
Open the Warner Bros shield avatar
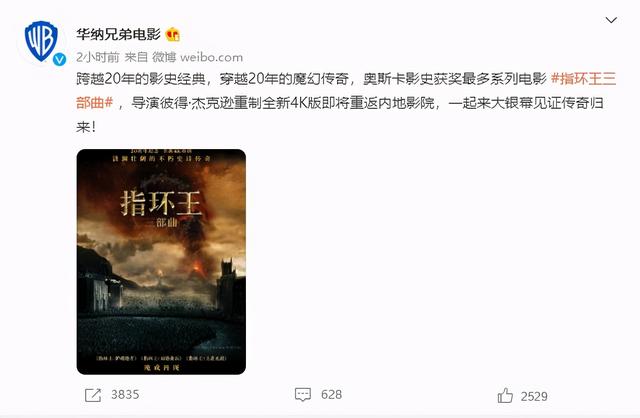tap(41, 42)
